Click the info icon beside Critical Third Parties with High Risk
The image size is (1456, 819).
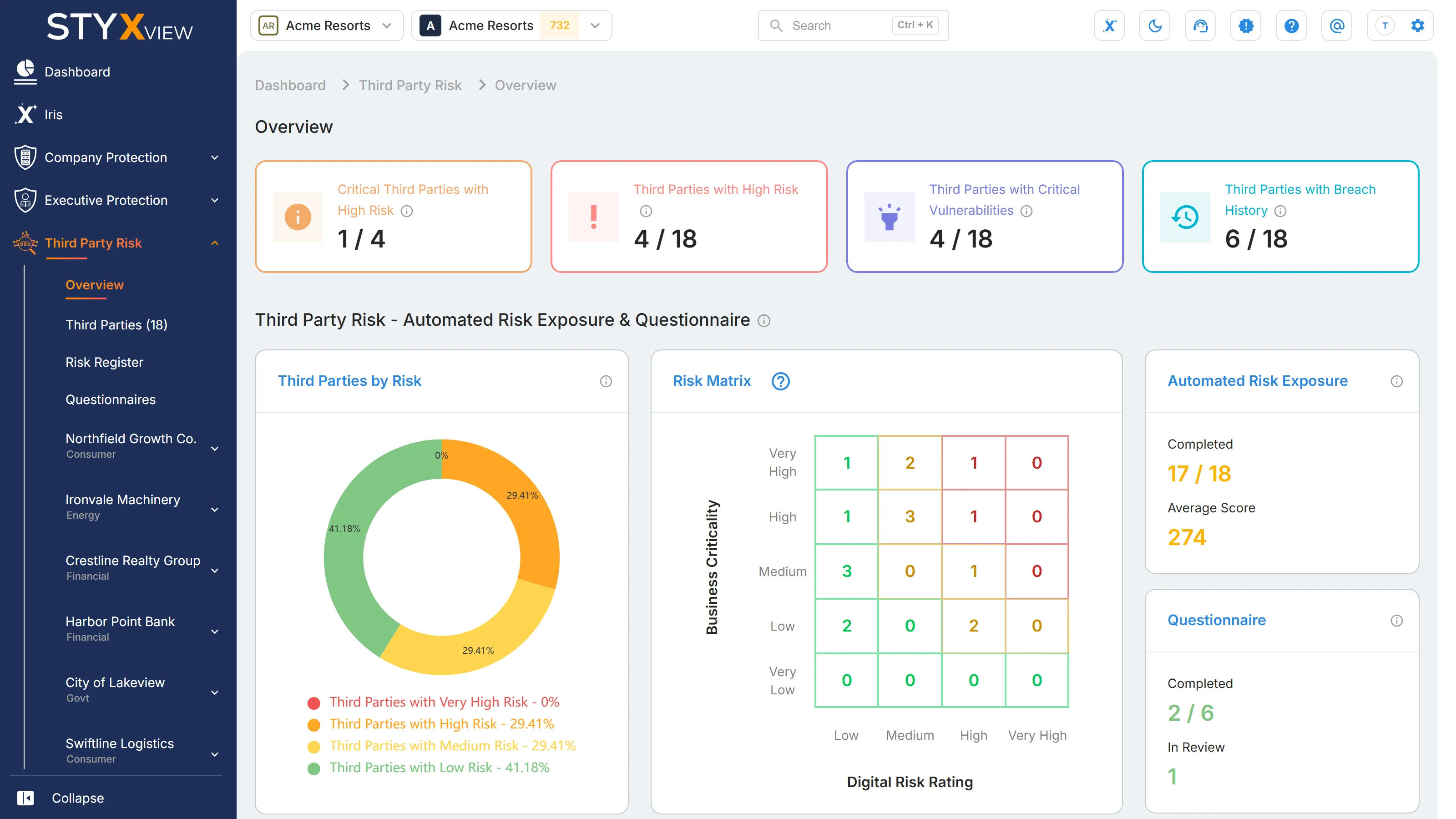click(407, 211)
